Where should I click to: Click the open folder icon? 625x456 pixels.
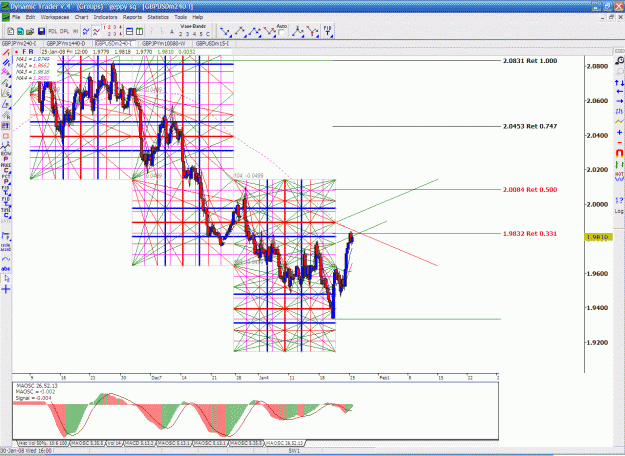tap(30, 31)
